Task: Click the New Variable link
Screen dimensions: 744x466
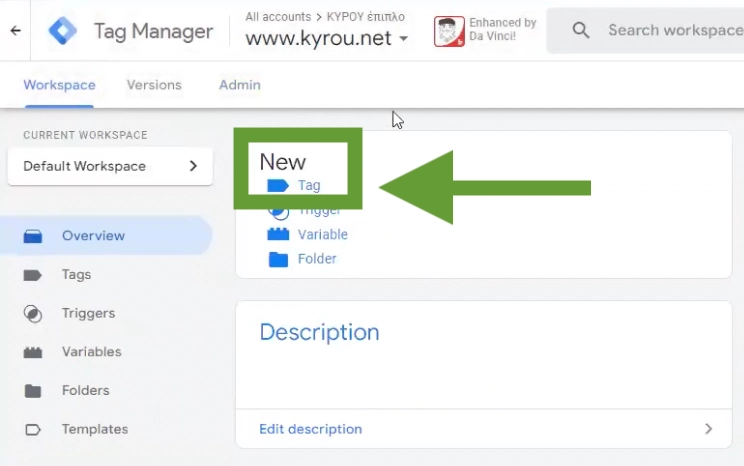Action: (323, 234)
